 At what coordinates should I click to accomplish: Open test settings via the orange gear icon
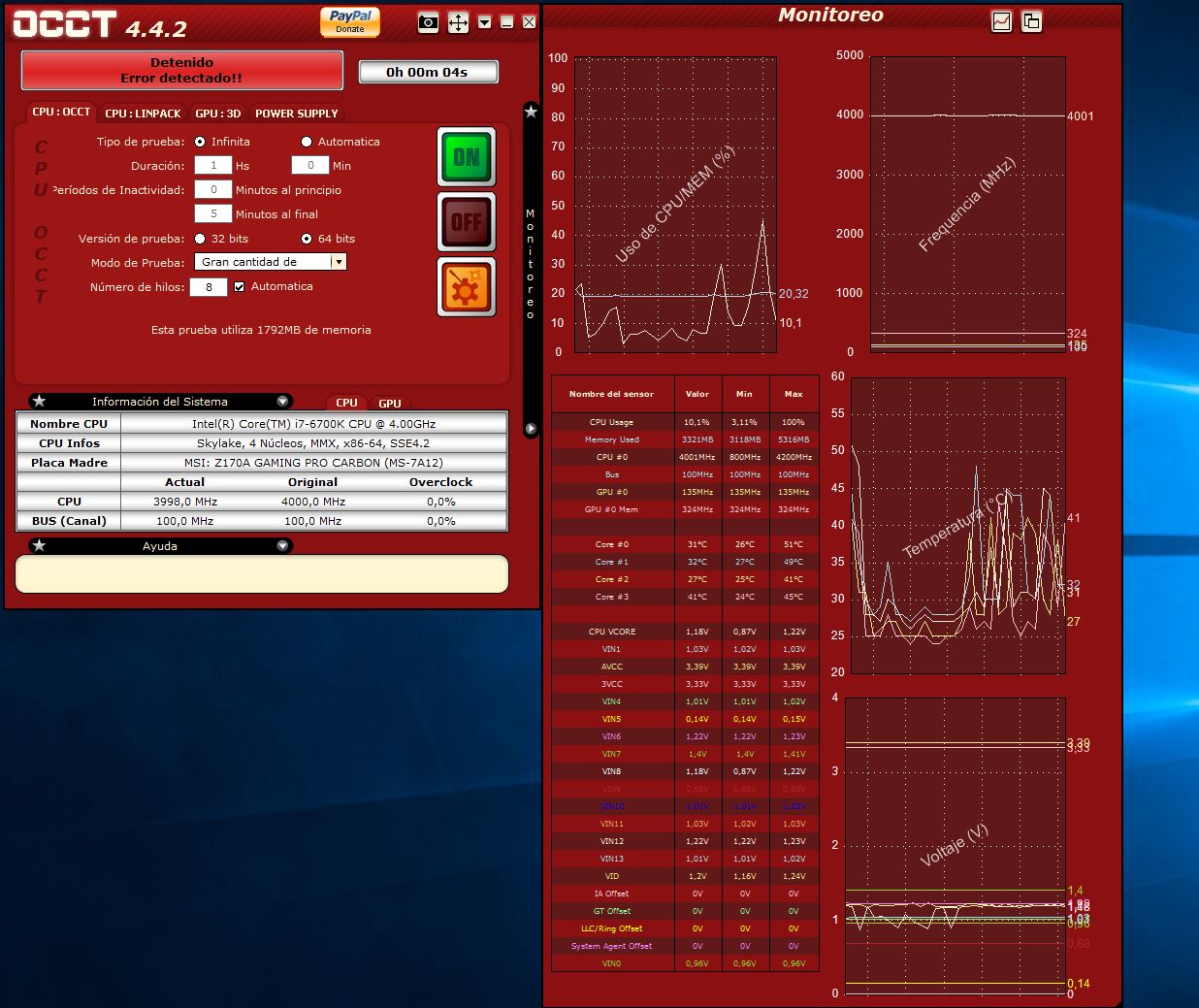(466, 287)
